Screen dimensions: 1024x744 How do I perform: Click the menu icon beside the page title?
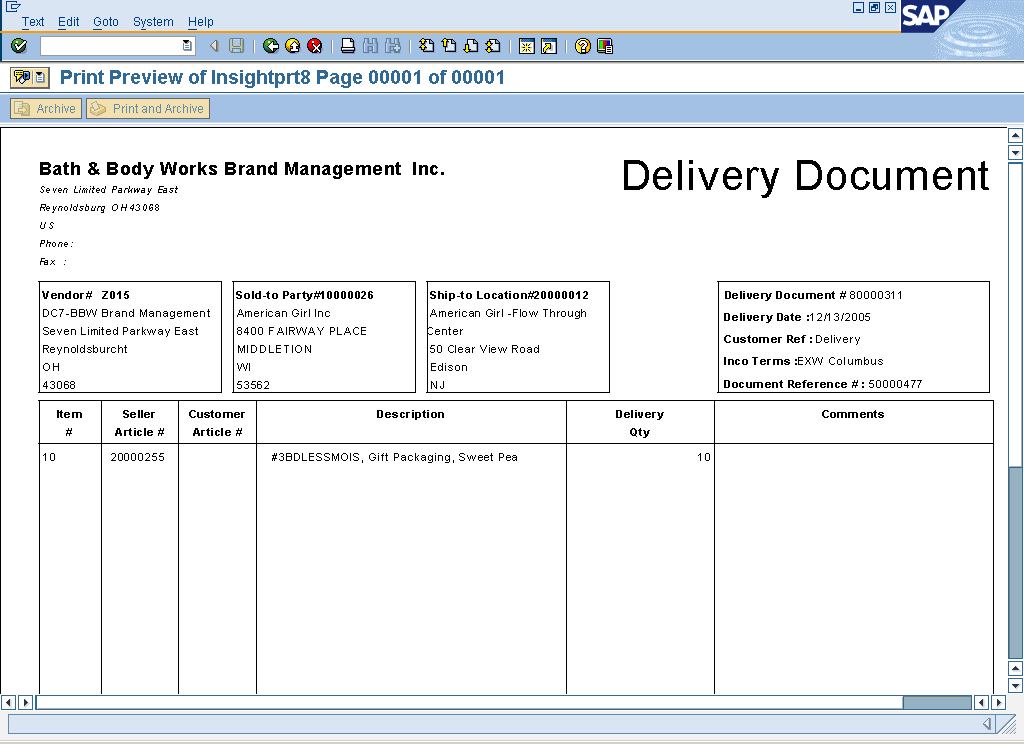coord(29,78)
